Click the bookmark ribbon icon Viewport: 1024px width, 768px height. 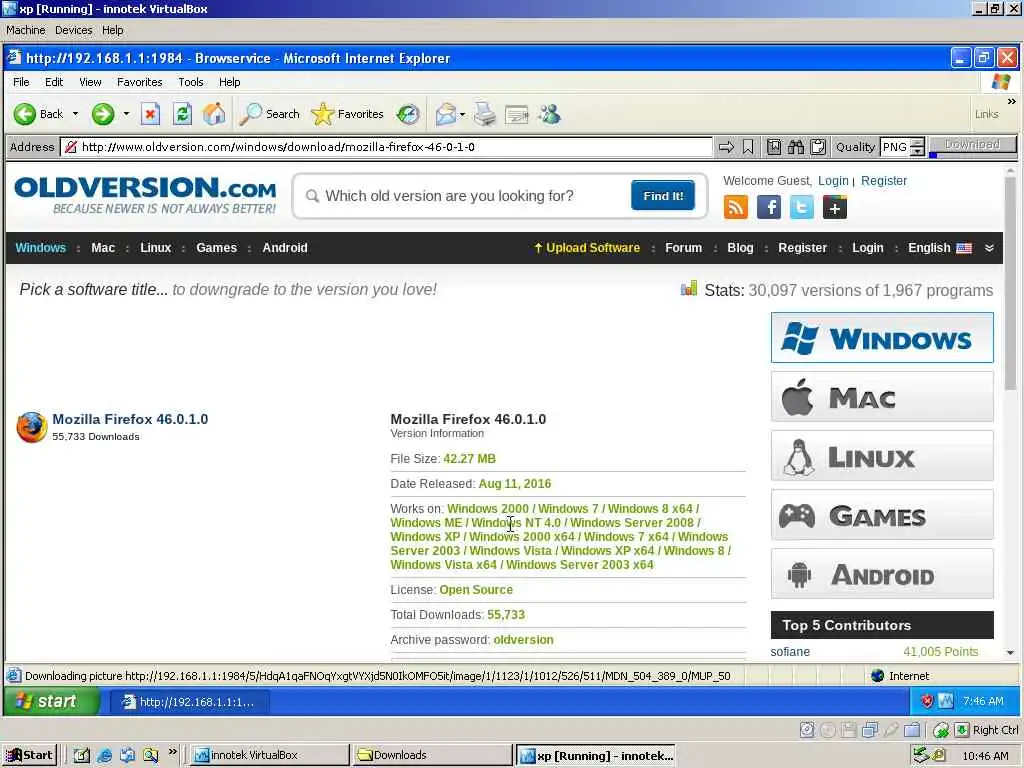[748, 147]
